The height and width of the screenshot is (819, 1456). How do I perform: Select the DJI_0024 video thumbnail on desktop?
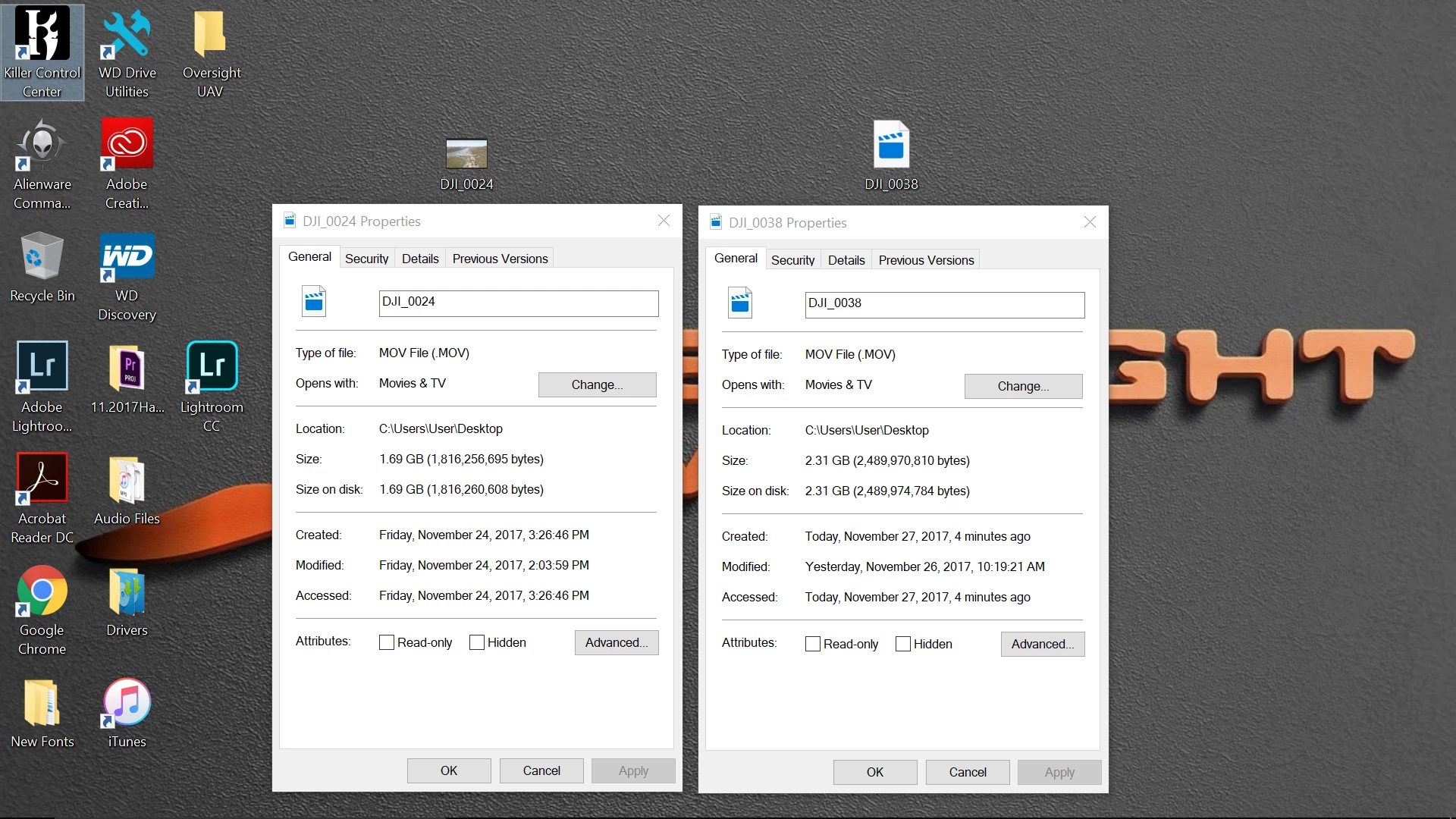point(466,154)
